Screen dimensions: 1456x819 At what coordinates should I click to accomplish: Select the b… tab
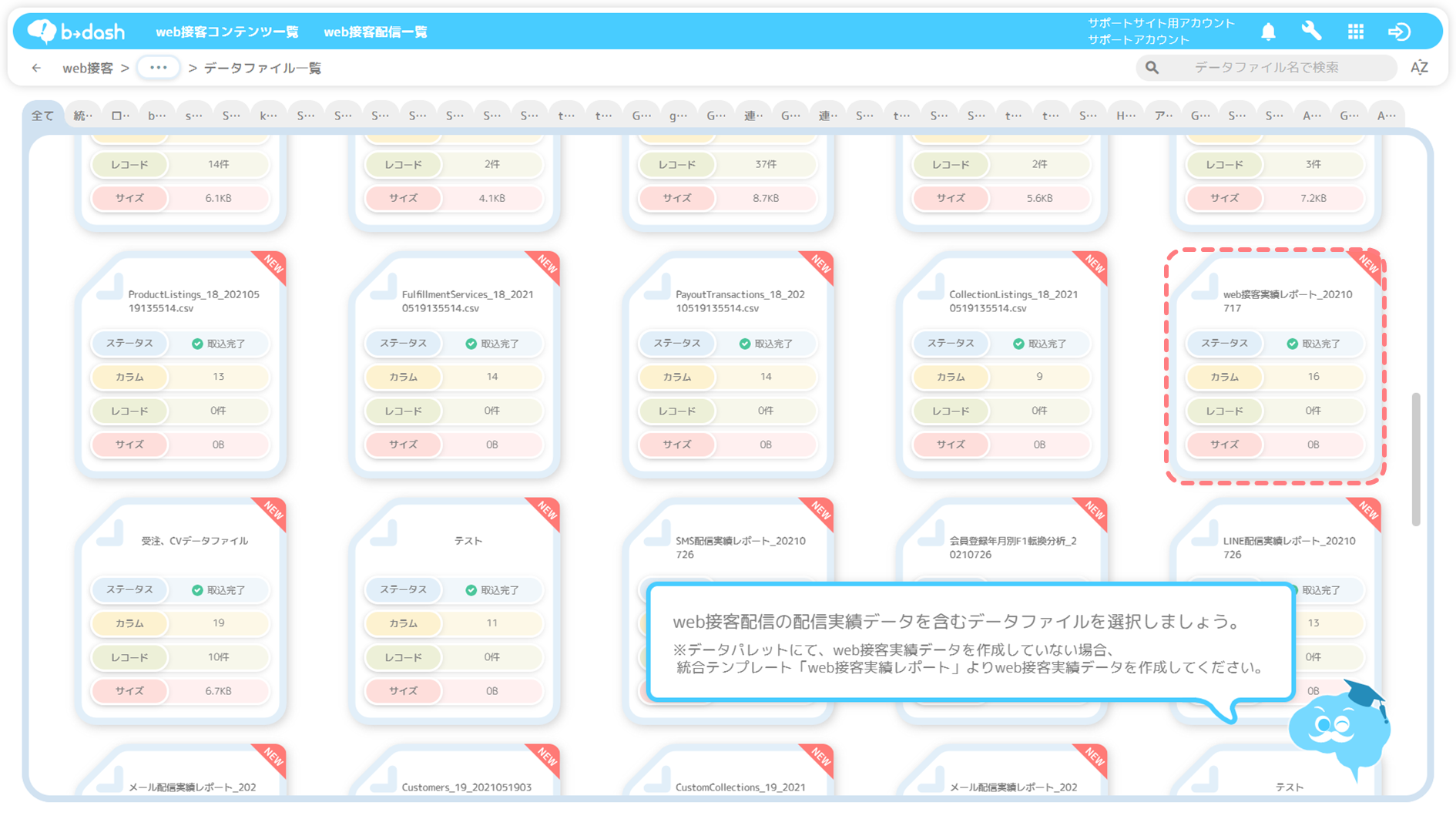click(x=157, y=116)
